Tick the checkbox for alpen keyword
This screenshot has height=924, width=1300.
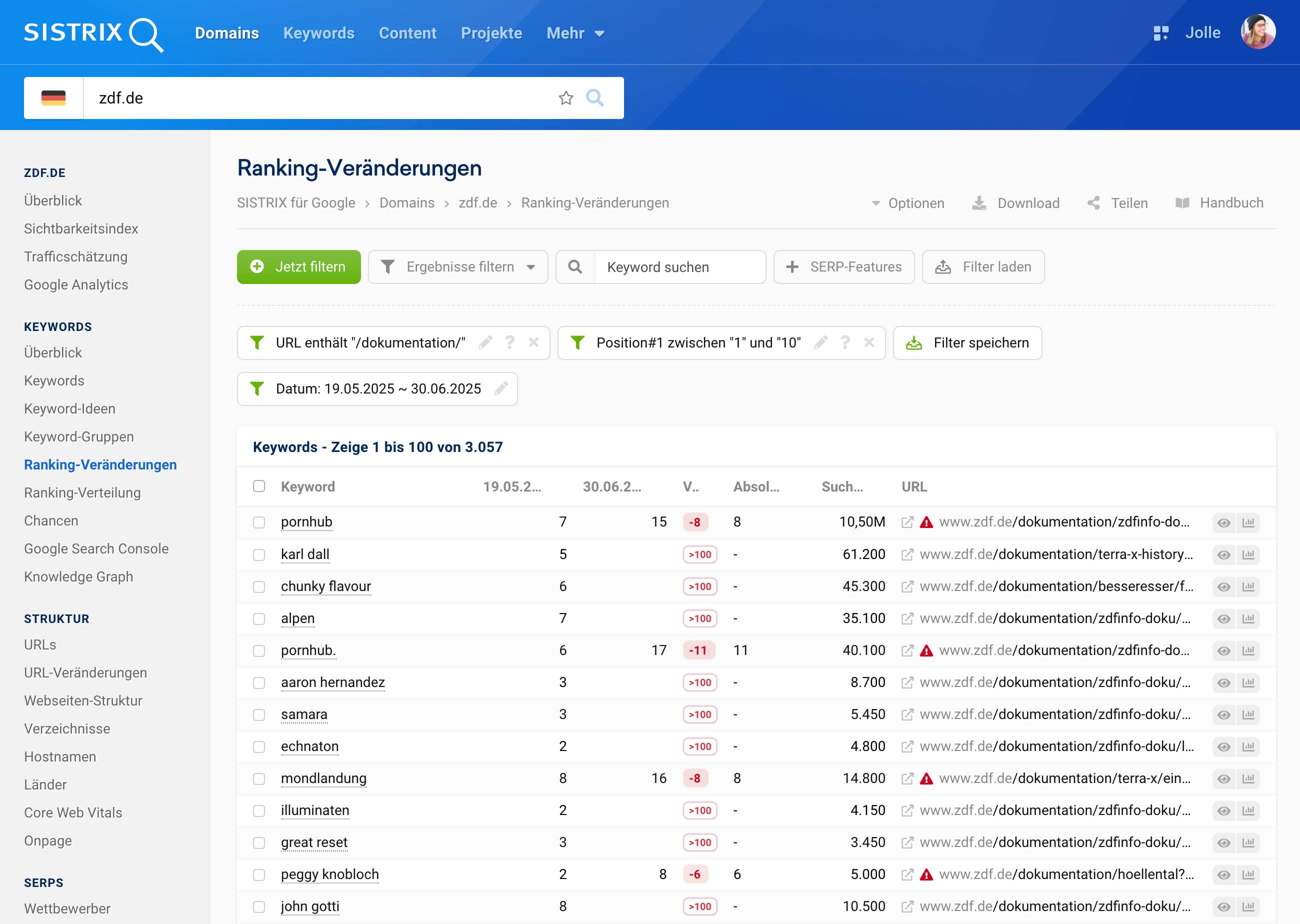click(x=259, y=618)
